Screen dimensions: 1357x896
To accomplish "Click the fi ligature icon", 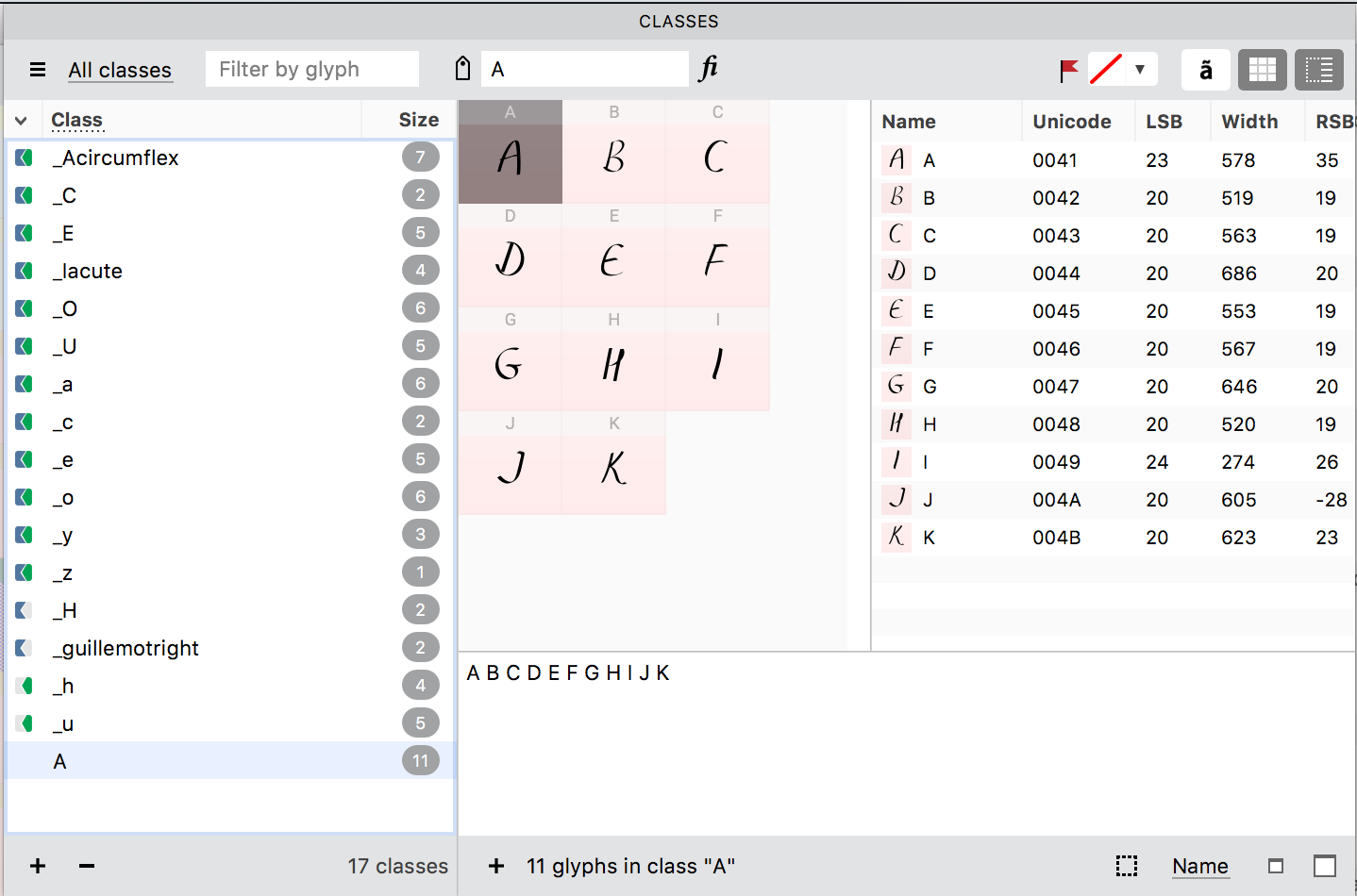I will pyautogui.click(x=709, y=69).
